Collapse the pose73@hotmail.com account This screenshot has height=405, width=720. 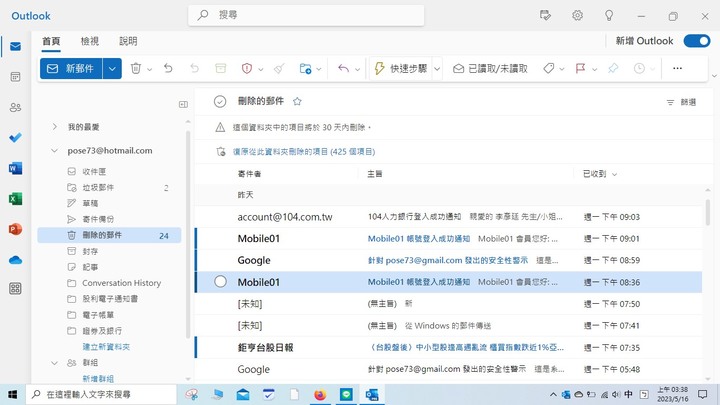coord(55,151)
